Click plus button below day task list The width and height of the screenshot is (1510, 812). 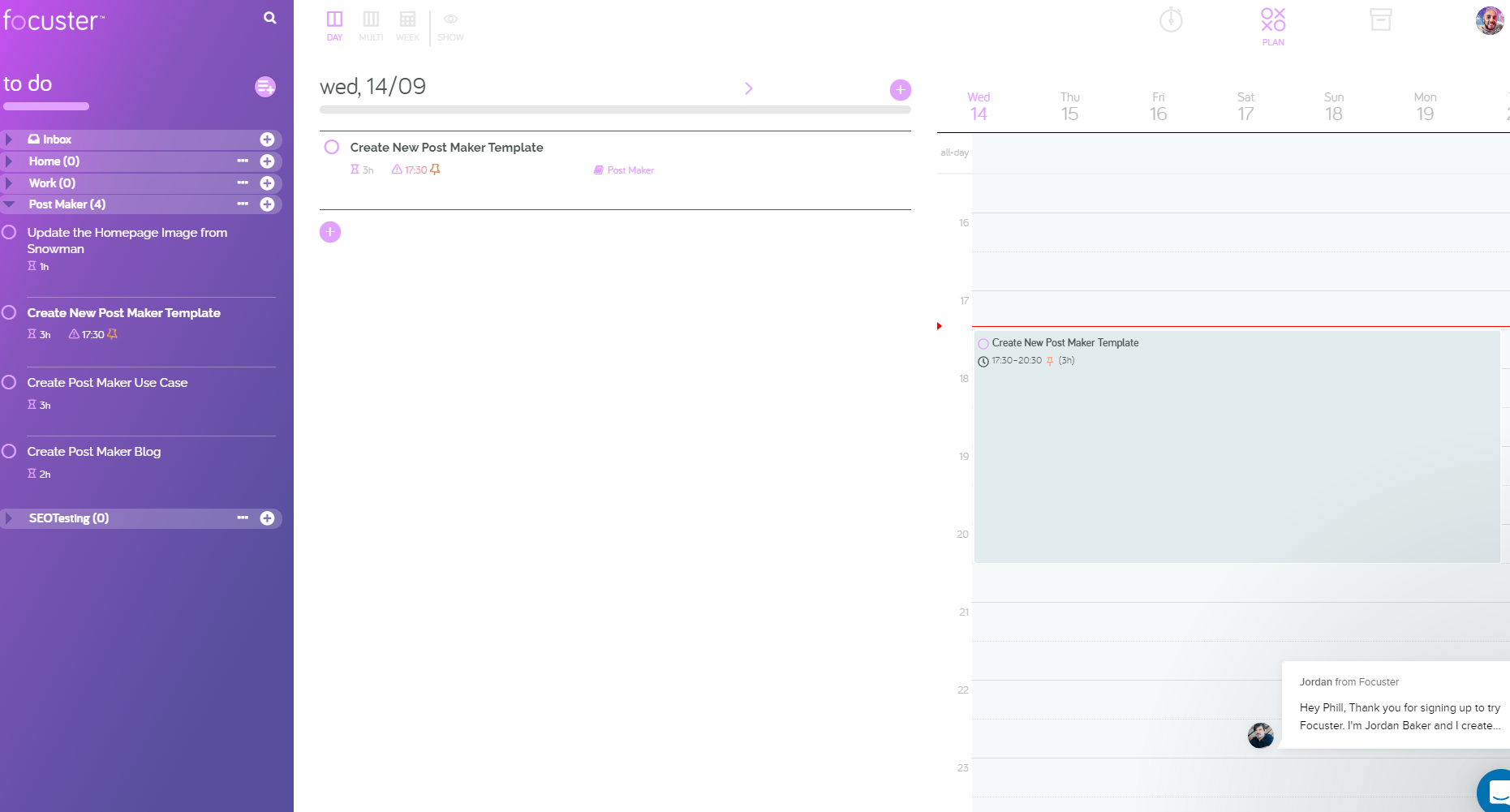(330, 232)
